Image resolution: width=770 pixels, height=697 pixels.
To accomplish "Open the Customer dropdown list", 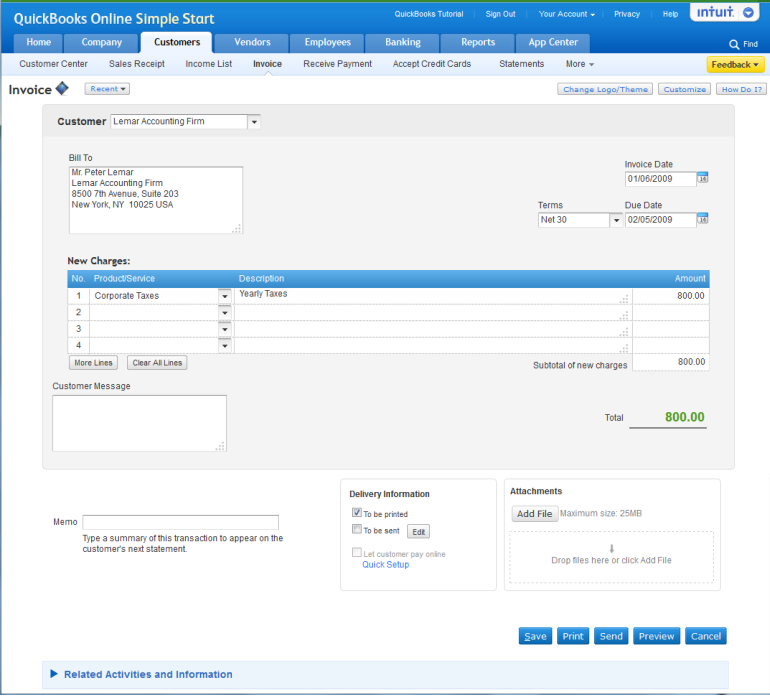I will [254, 122].
